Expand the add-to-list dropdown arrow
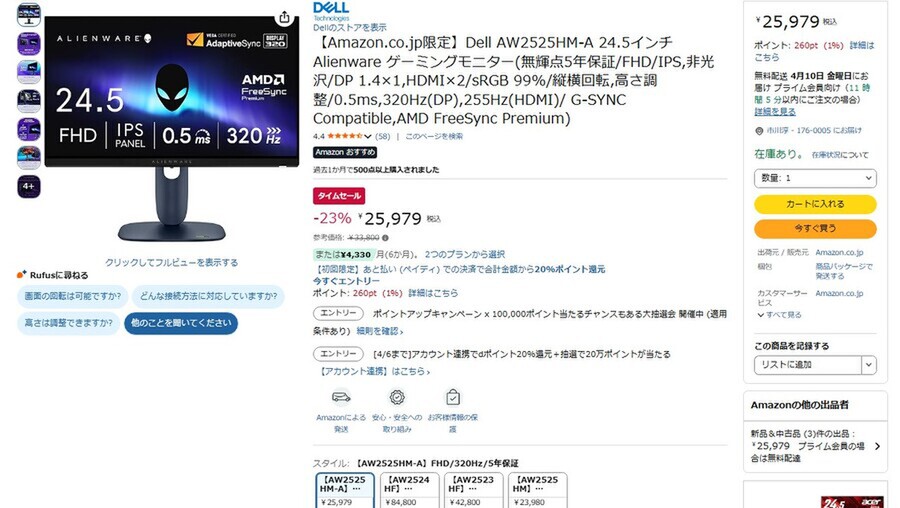Viewport: 900px width, 508px height. click(869, 365)
